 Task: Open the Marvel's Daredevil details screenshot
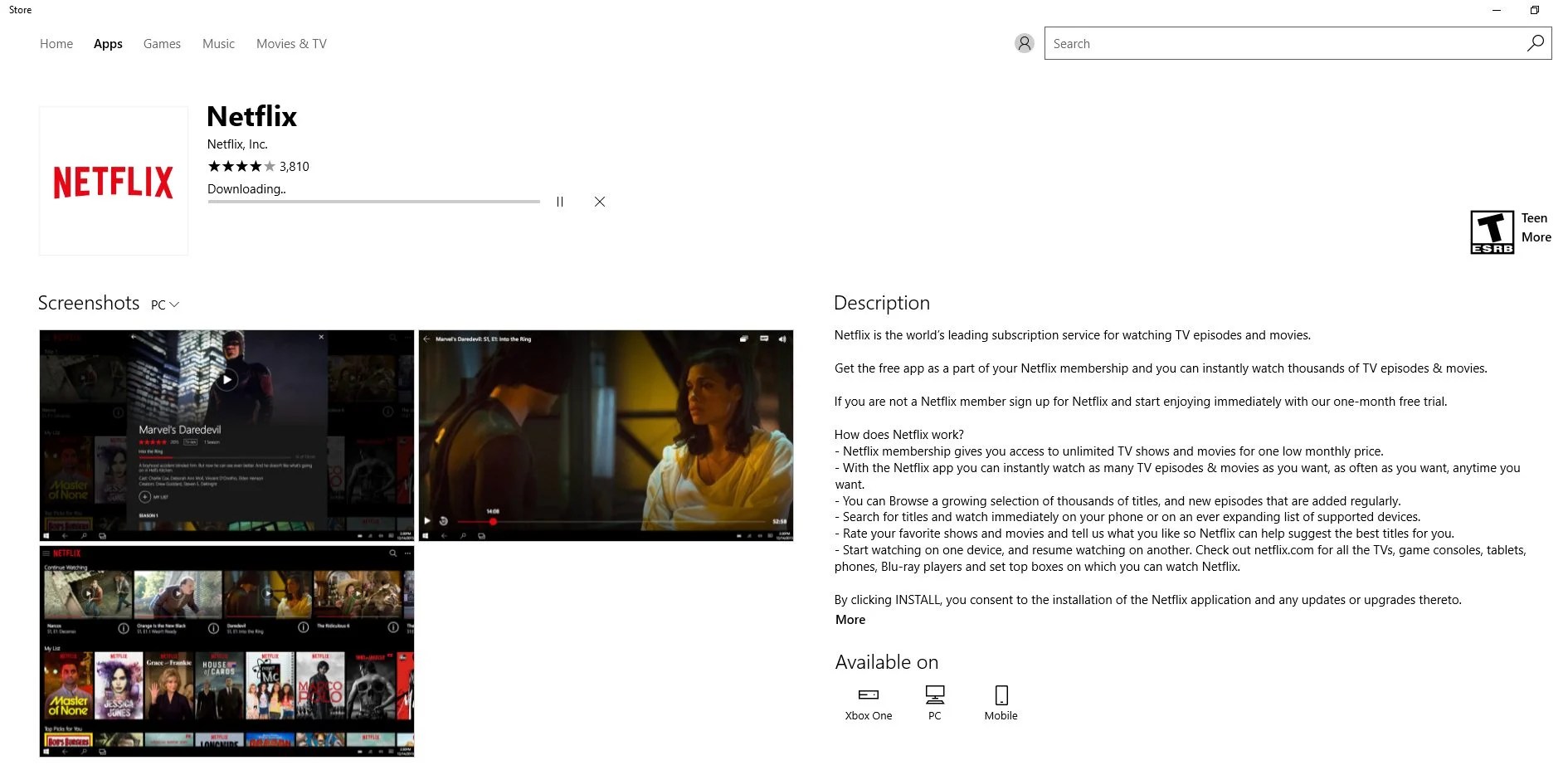[226, 436]
